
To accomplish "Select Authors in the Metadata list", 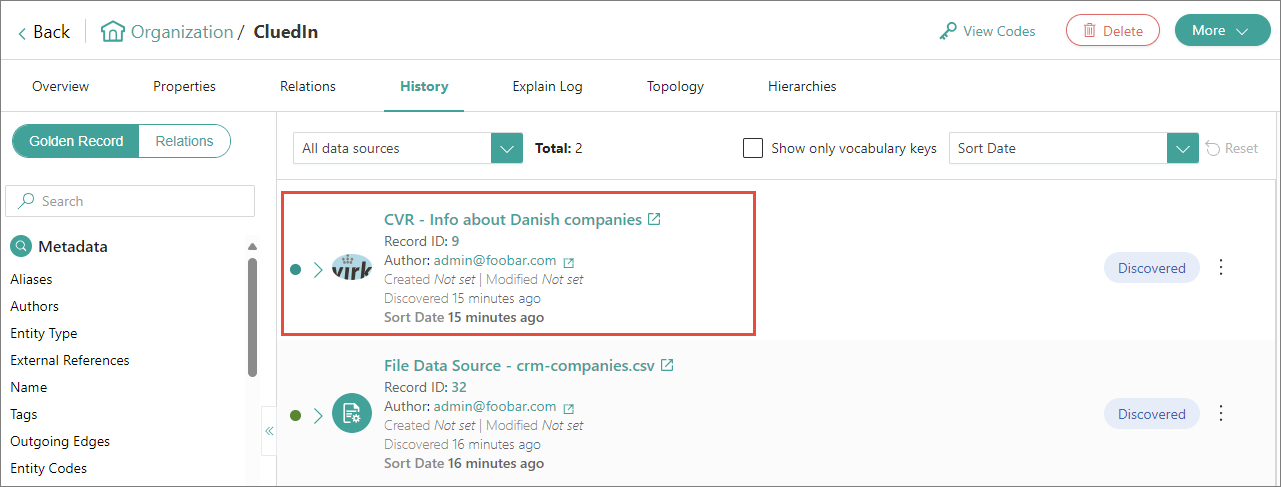I will [34, 306].
